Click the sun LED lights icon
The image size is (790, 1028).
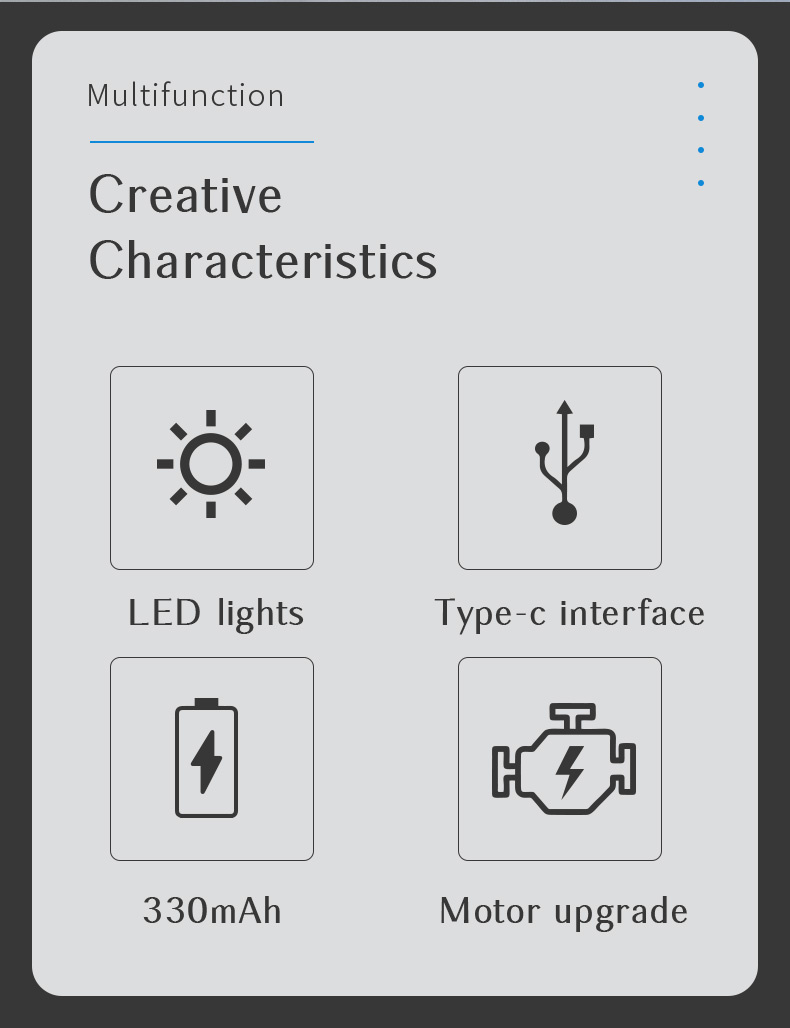(x=211, y=464)
